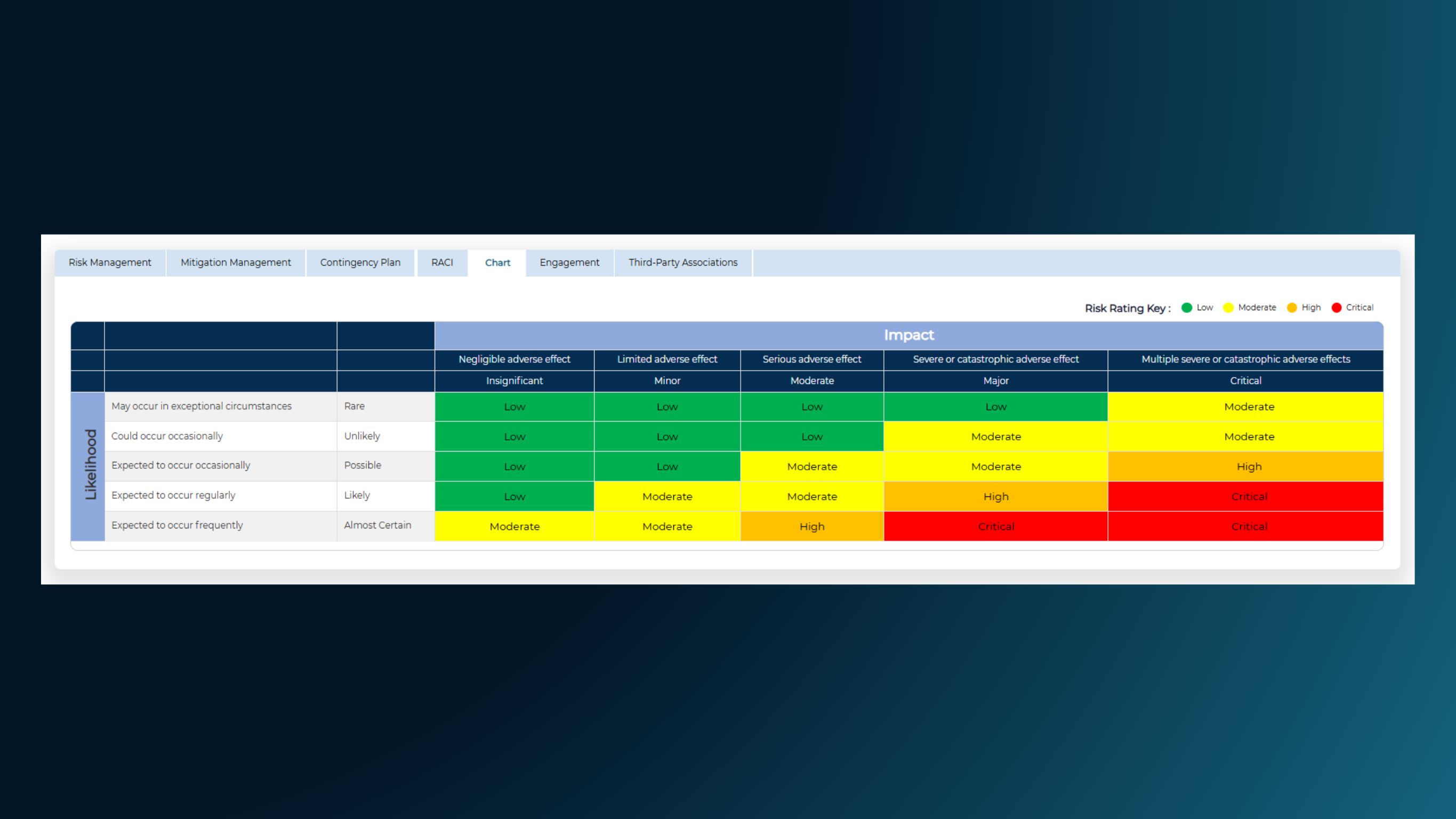The height and width of the screenshot is (819, 1456).
Task: View the Contingency Plan tab
Action: (x=360, y=262)
